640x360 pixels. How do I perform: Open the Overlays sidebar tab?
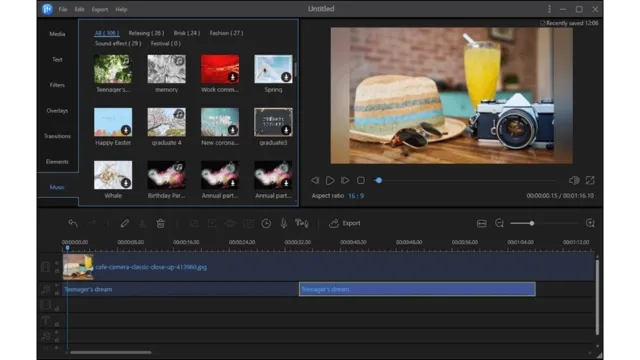coord(57,111)
